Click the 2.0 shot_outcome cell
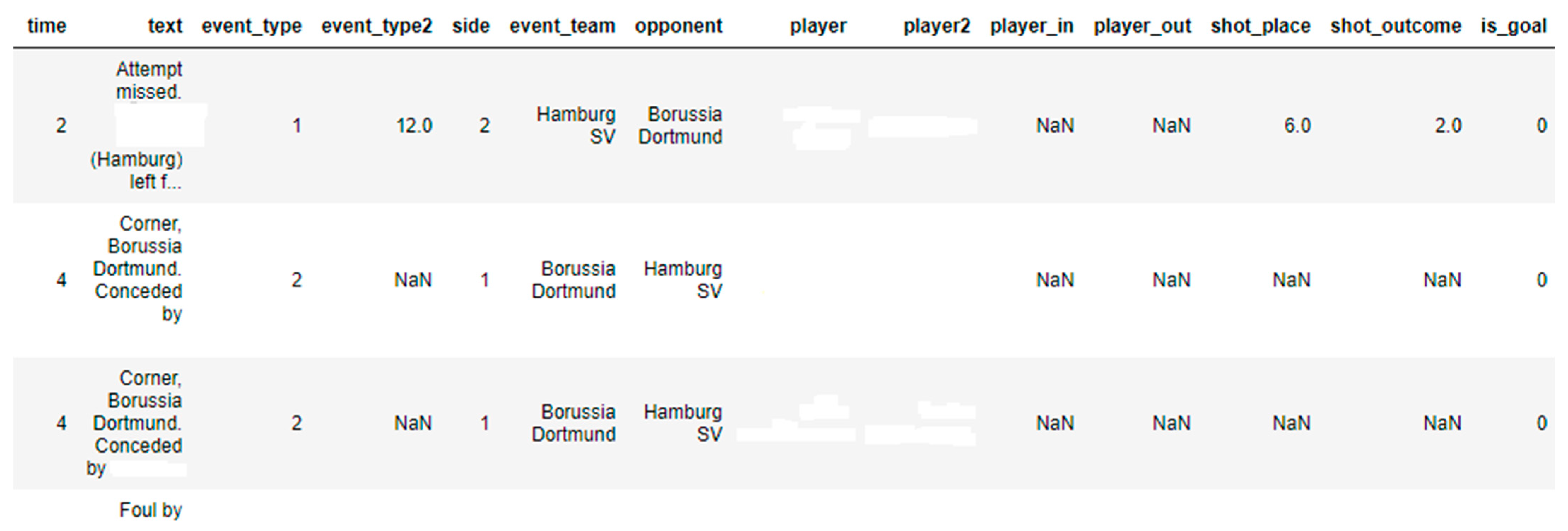Image resolution: width=1568 pixels, height=531 pixels. coord(1448,126)
